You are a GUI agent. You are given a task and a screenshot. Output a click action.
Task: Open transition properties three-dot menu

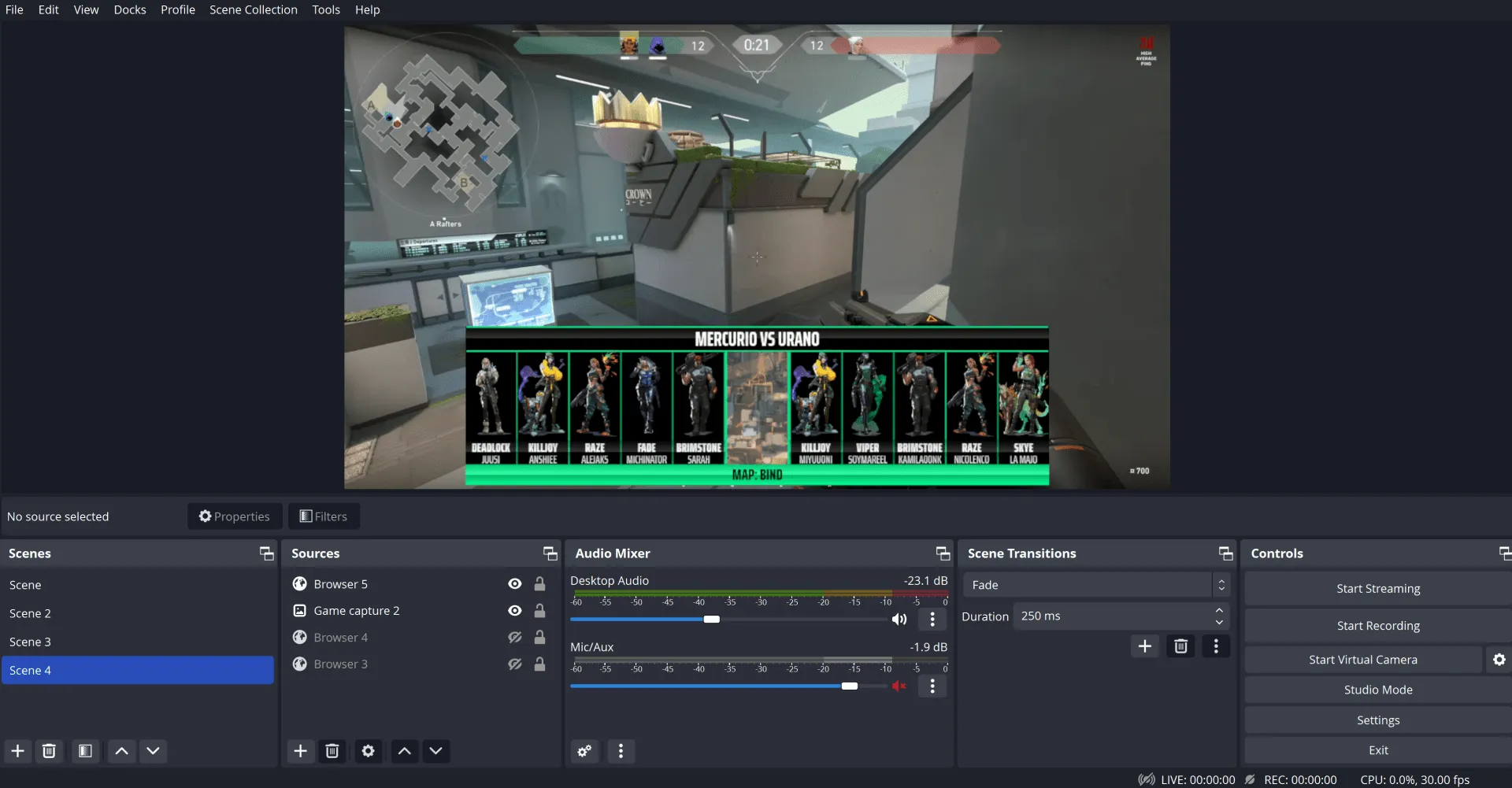click(1216, 646)
